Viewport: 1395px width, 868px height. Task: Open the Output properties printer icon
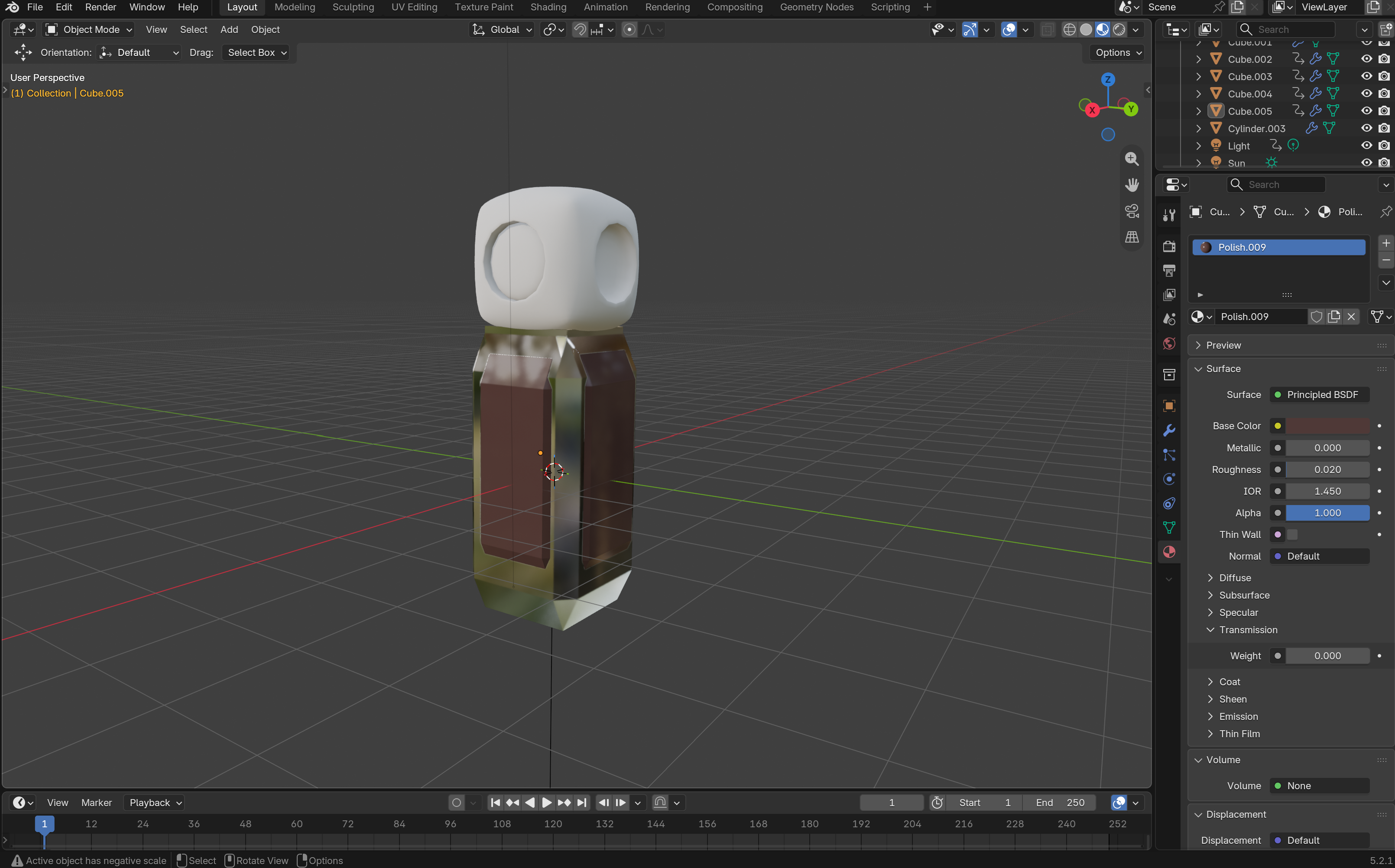tap(1169, 270)
